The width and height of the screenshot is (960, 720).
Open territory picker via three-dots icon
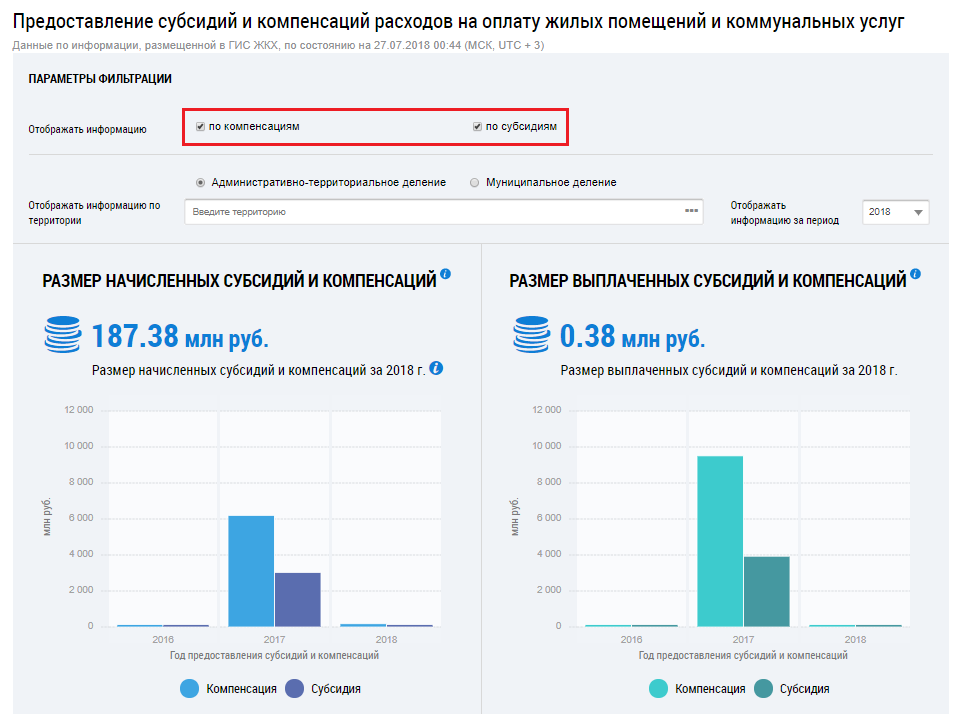click(x=690, y=211)
